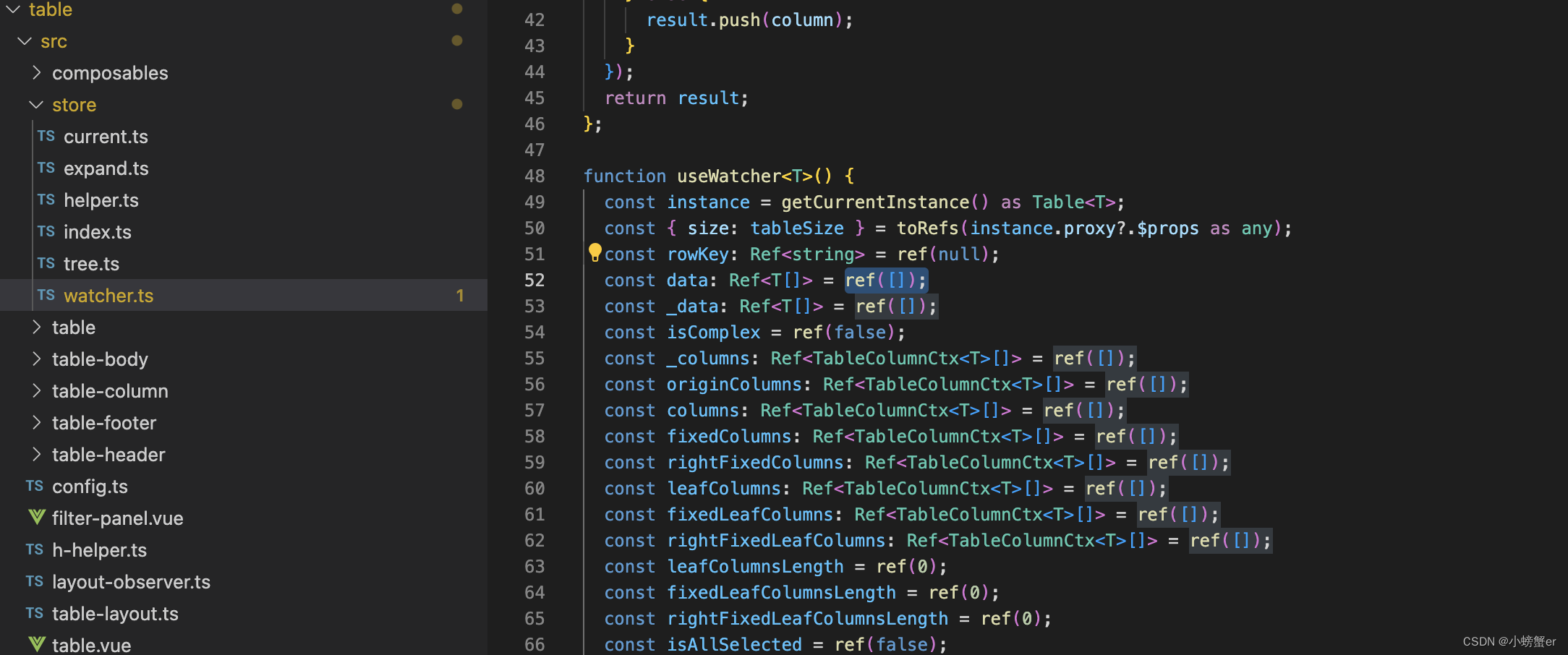The height and width of the screenshot is (655, 1568).
Task: Click originColumns variable on line 56
Action: click(734, 384)
